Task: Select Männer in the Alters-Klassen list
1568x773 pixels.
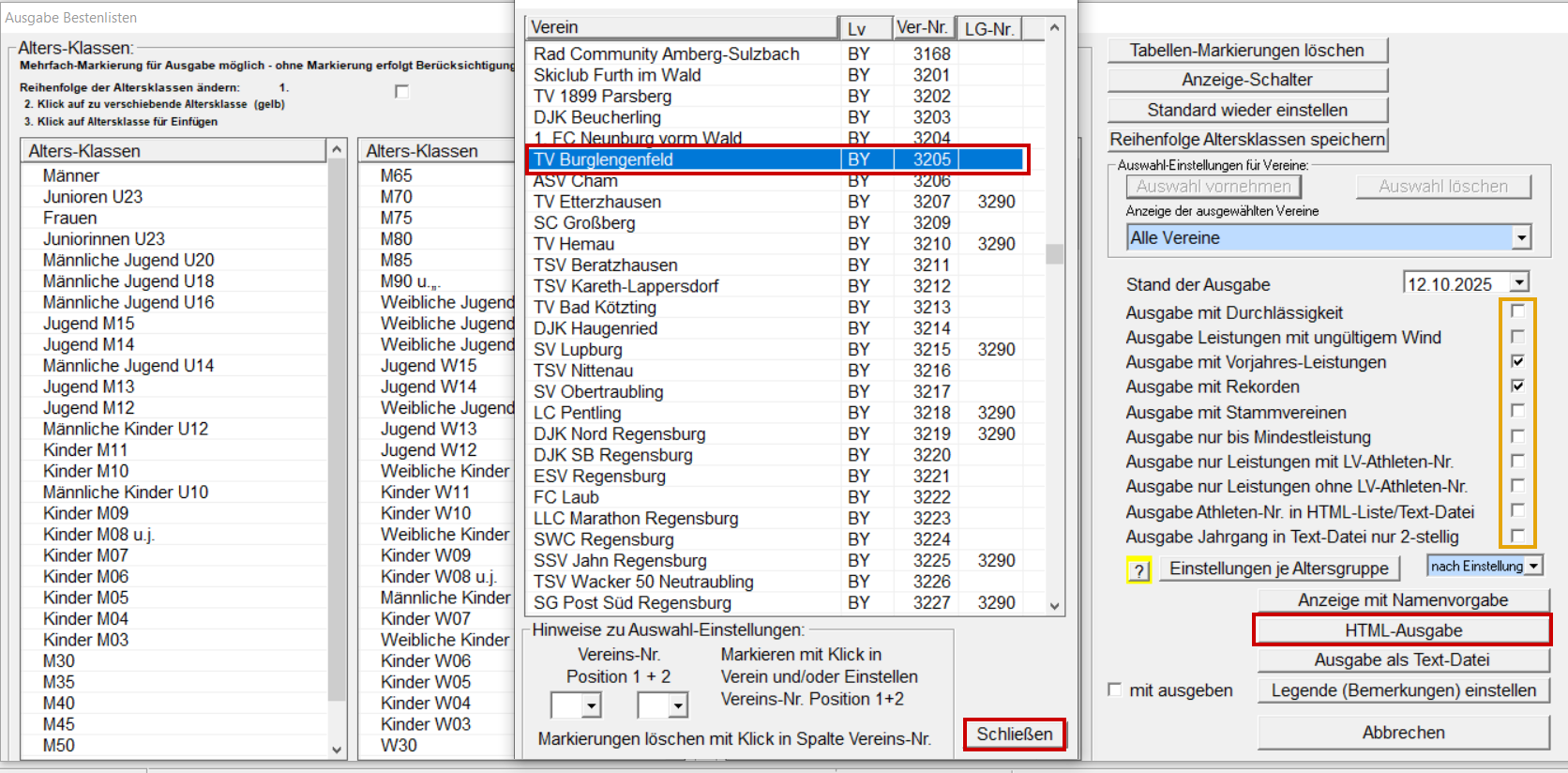Action: point(71,175)
